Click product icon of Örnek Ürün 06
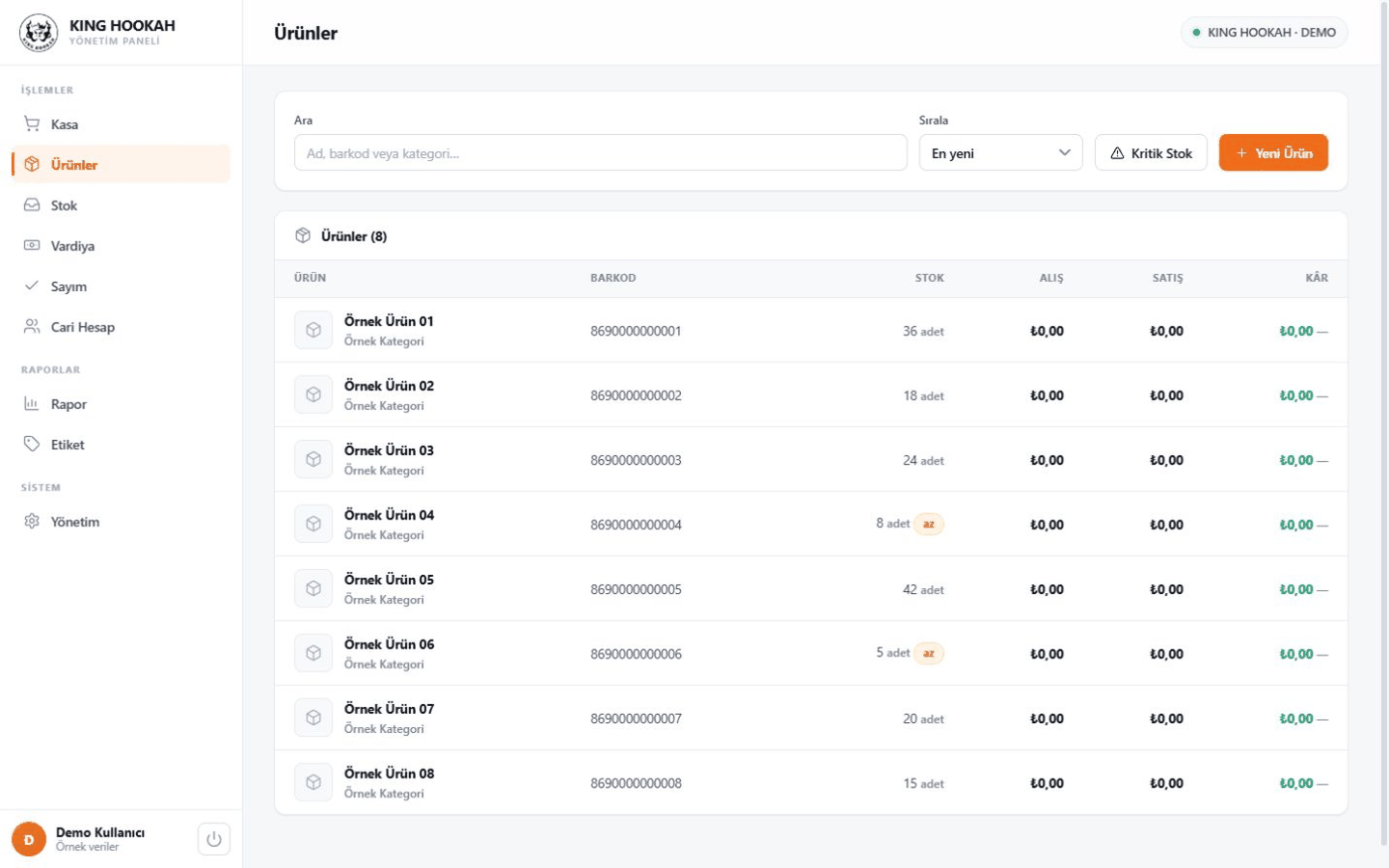This screenshot has width=1389, height=868. coord(313,654)
